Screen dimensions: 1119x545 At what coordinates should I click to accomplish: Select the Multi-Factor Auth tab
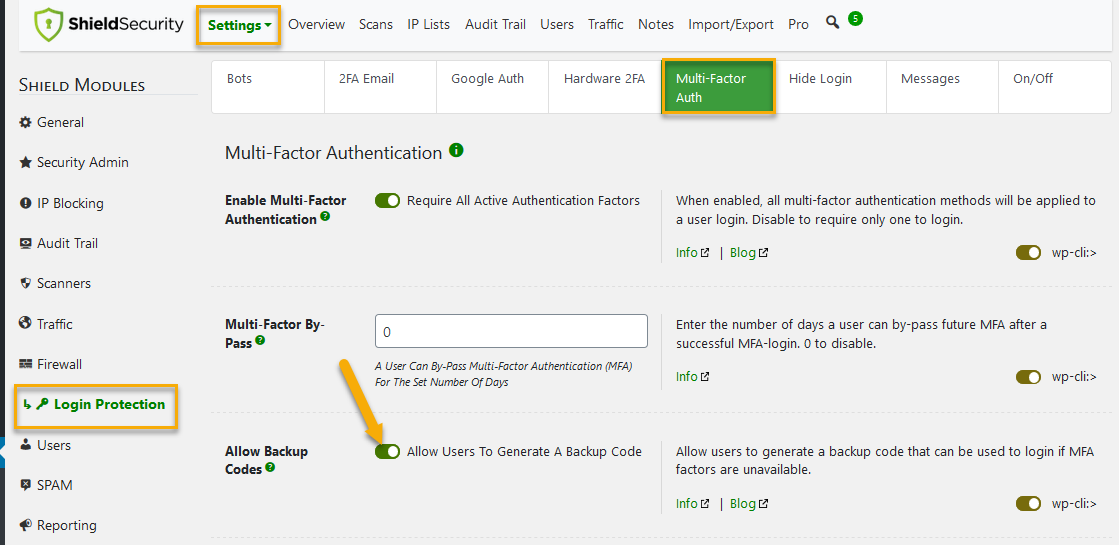pyautogui.click(x=718, y=87)
